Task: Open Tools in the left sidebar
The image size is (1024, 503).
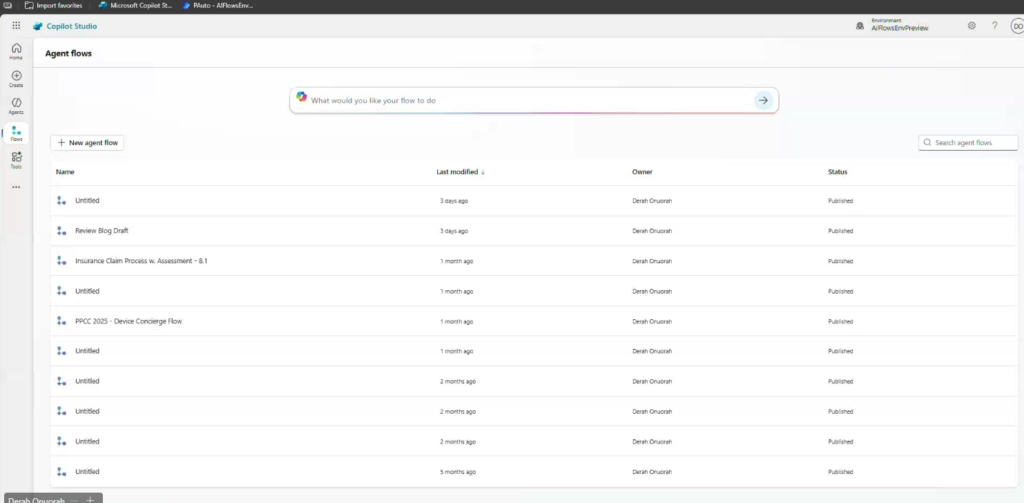Action: 16,160
